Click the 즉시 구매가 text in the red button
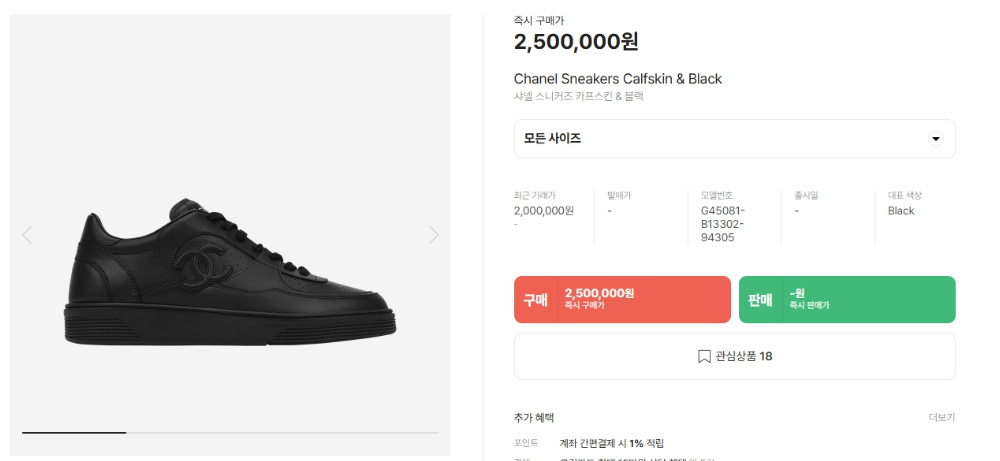1000x461 pixels. (x=584, y=306)
